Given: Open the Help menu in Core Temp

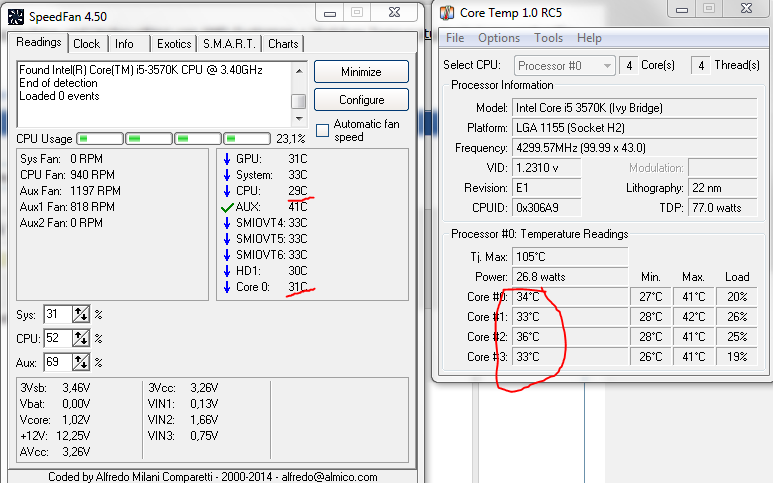Looking at the screenshot, I should pyautogui.click(x=589, y=38).
